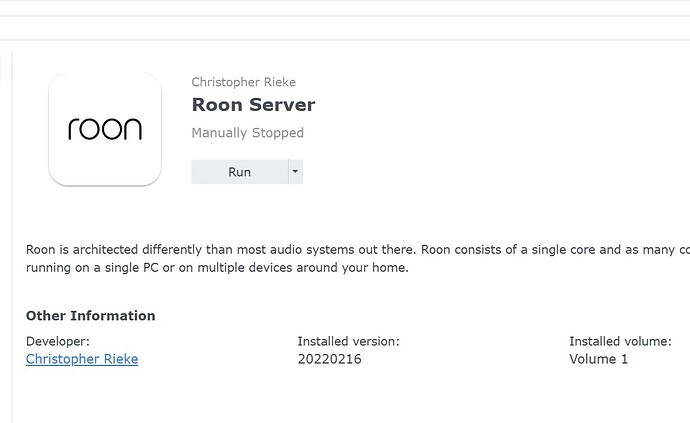Image resolution: width=690 pixels, height=423 pixels.
Task: Click the Developer: label
Action: 58,341
